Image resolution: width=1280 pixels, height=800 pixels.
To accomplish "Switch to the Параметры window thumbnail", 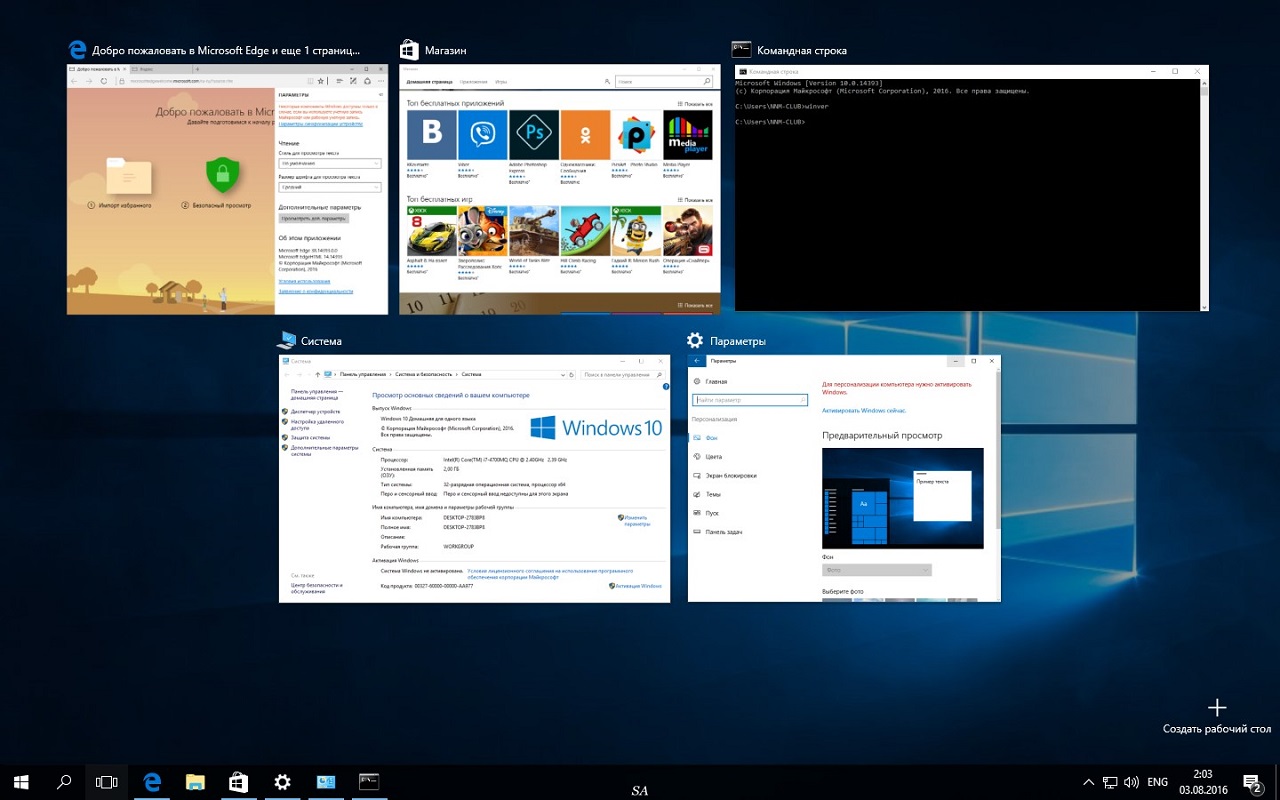I will 844,478.
